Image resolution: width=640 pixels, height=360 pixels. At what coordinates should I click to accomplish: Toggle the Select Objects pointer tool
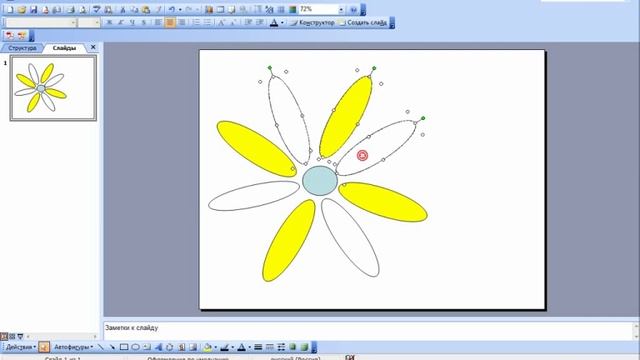point(44,347)
